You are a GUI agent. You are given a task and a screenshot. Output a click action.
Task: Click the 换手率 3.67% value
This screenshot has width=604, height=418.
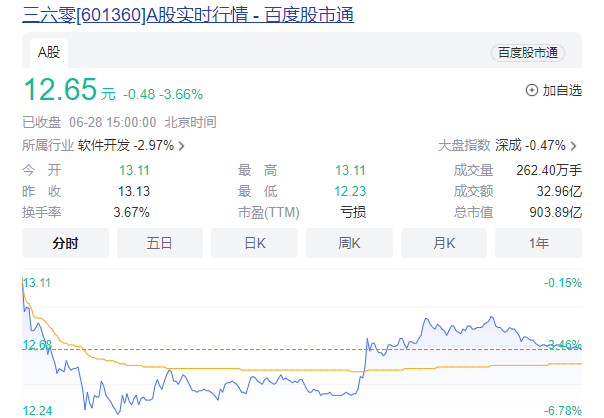pos(132,212)
